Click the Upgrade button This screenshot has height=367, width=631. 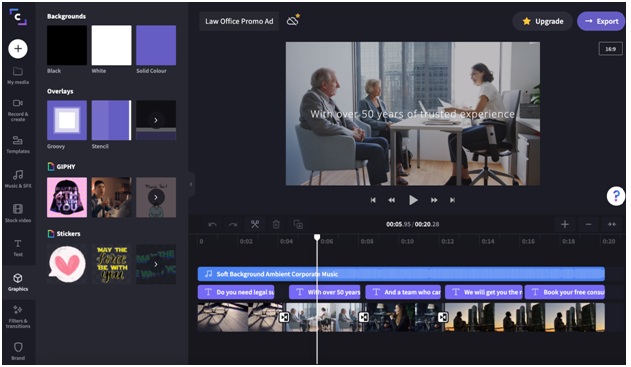pos(542,21)
